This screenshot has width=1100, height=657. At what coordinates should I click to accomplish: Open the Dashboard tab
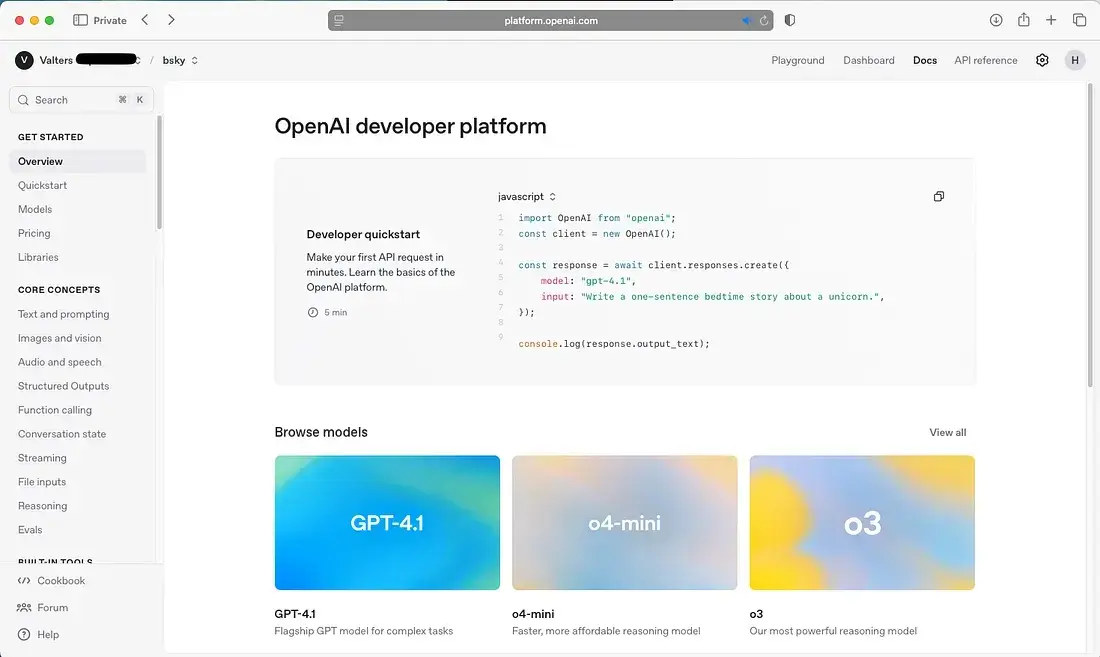pyautogui.click(x=868, y=60)
